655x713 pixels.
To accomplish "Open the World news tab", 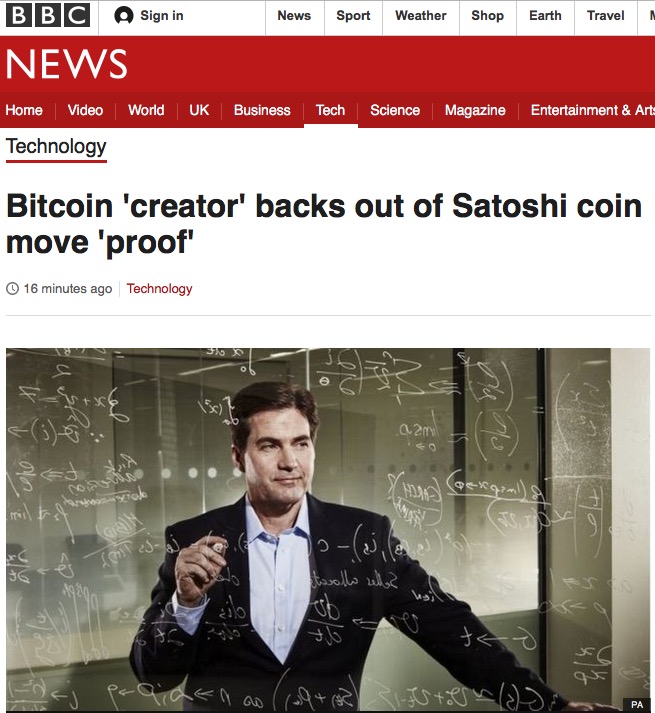I will click(146, 110).
